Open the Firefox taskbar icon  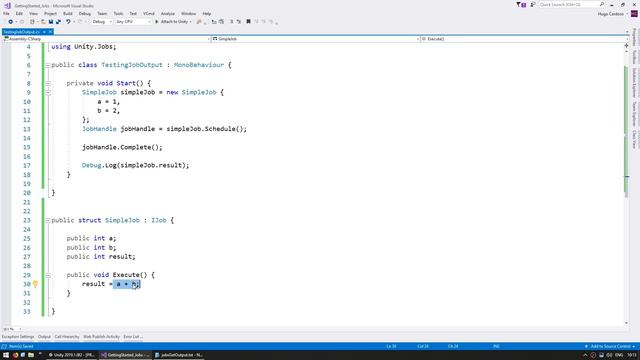16,355
